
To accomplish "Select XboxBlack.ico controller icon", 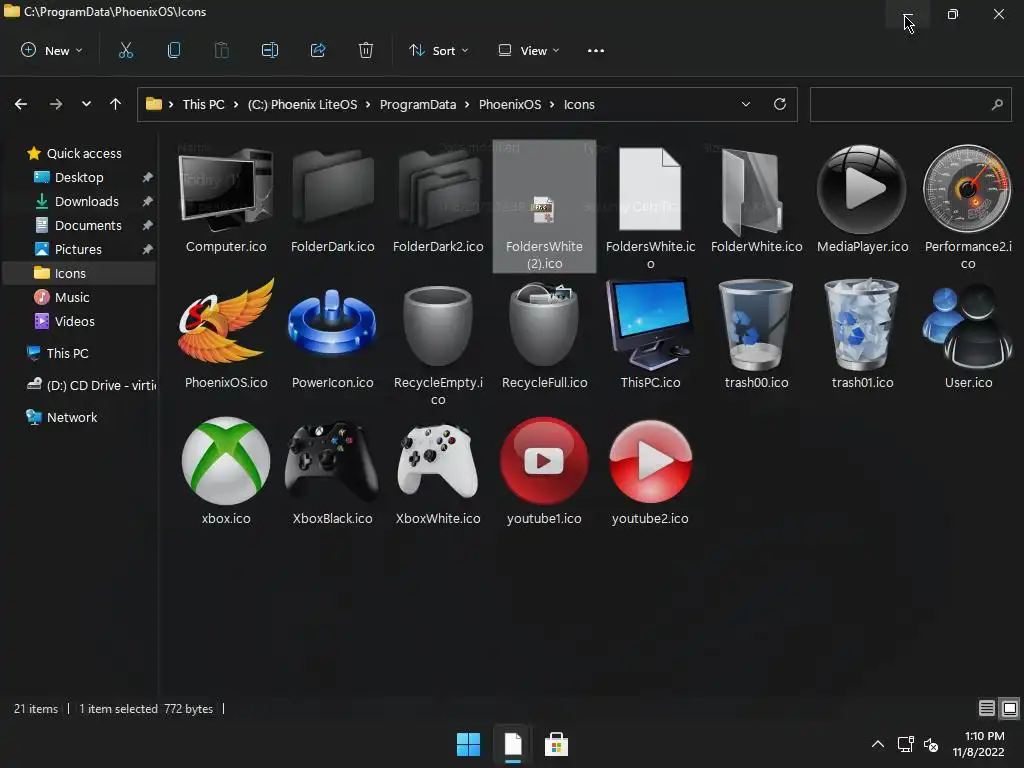I will coord(332,470).
